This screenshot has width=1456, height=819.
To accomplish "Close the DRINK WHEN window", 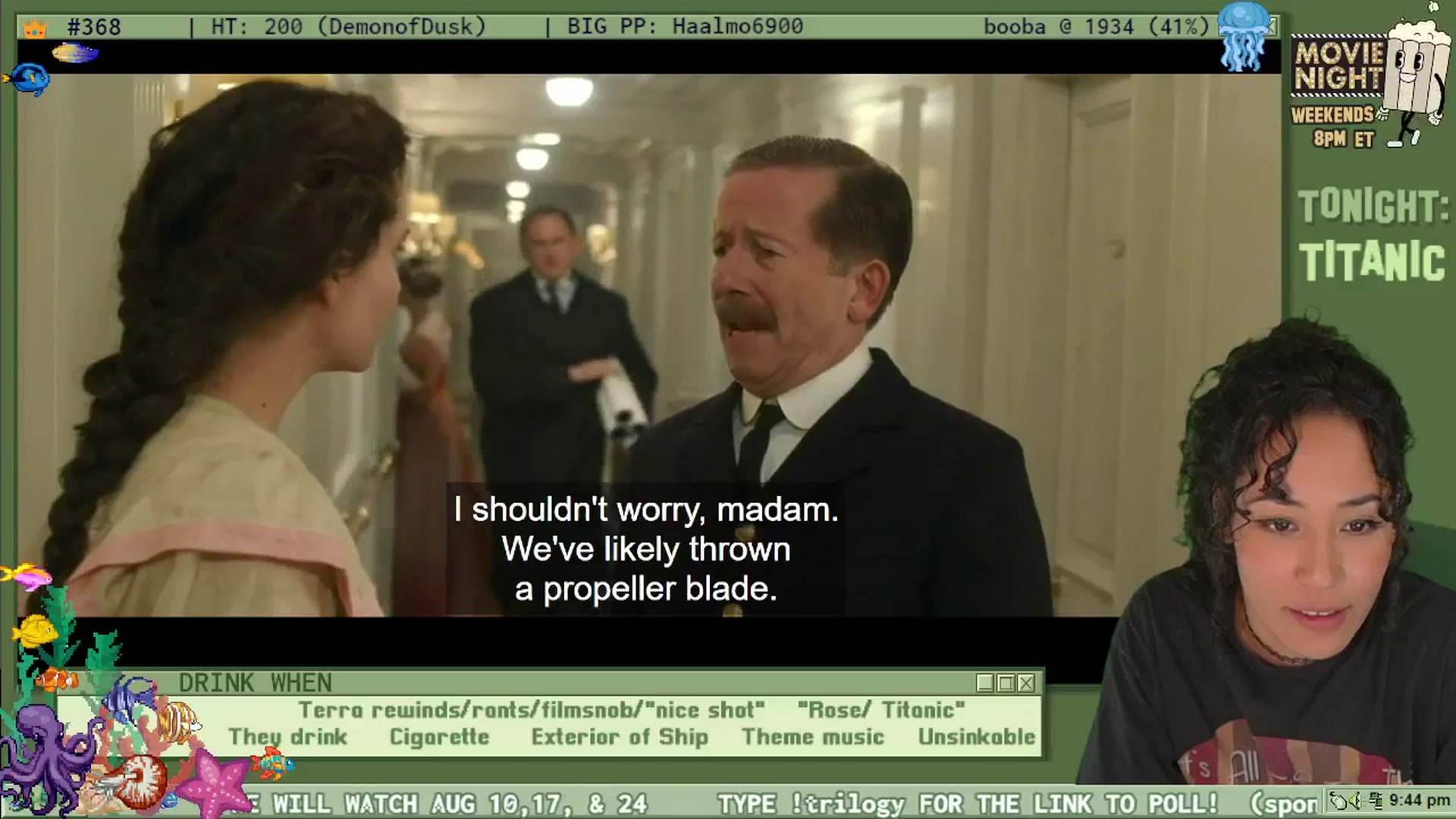I will tap(1026, 683).
